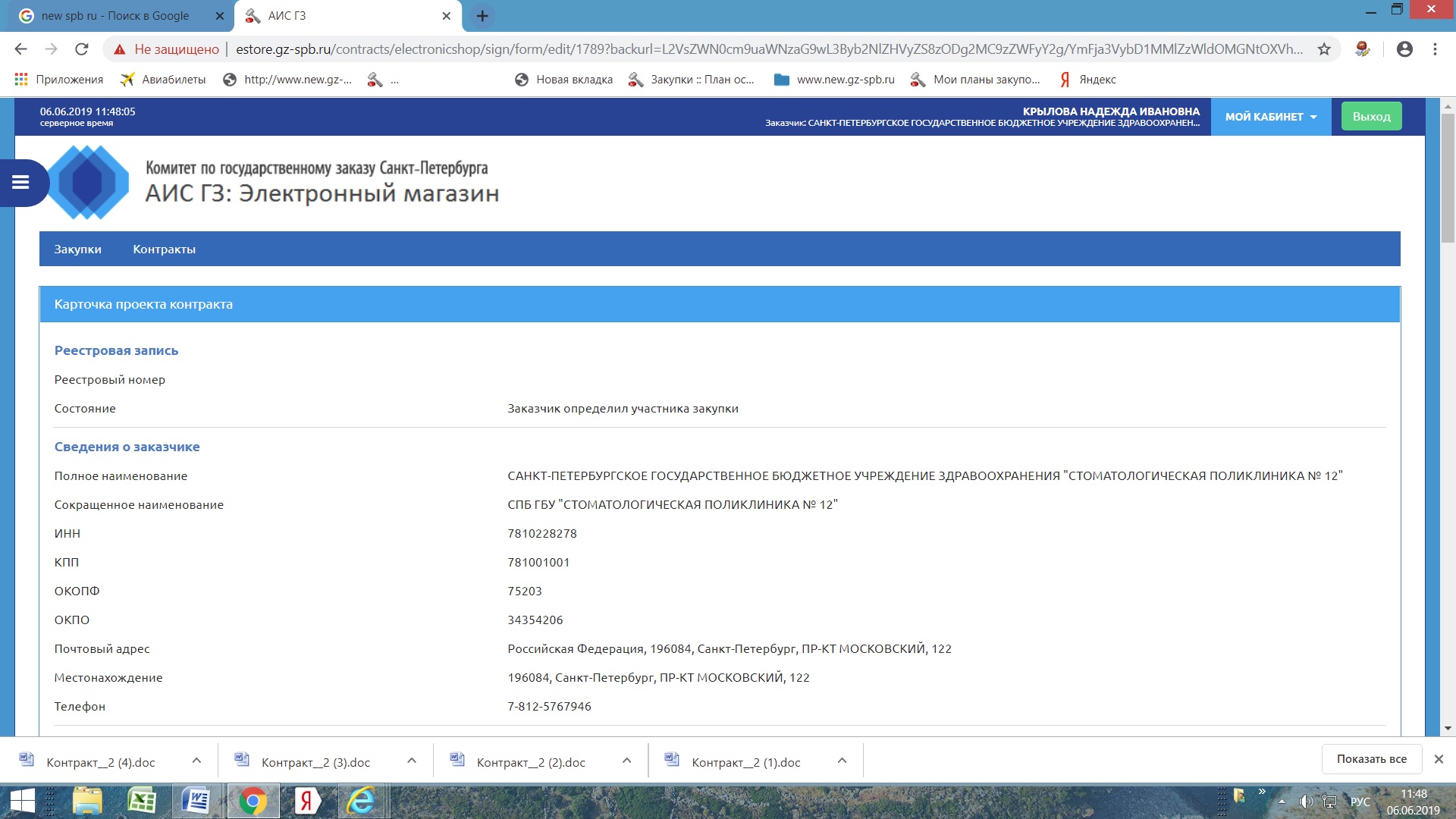1456x819 pixels.
Task: Open a new browser tab
Action: [x=482, y=16]
